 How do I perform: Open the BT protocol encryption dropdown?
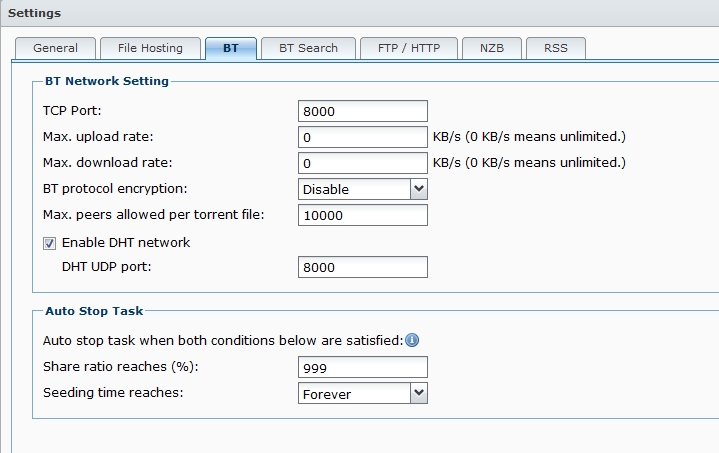(x=363, y=189)
